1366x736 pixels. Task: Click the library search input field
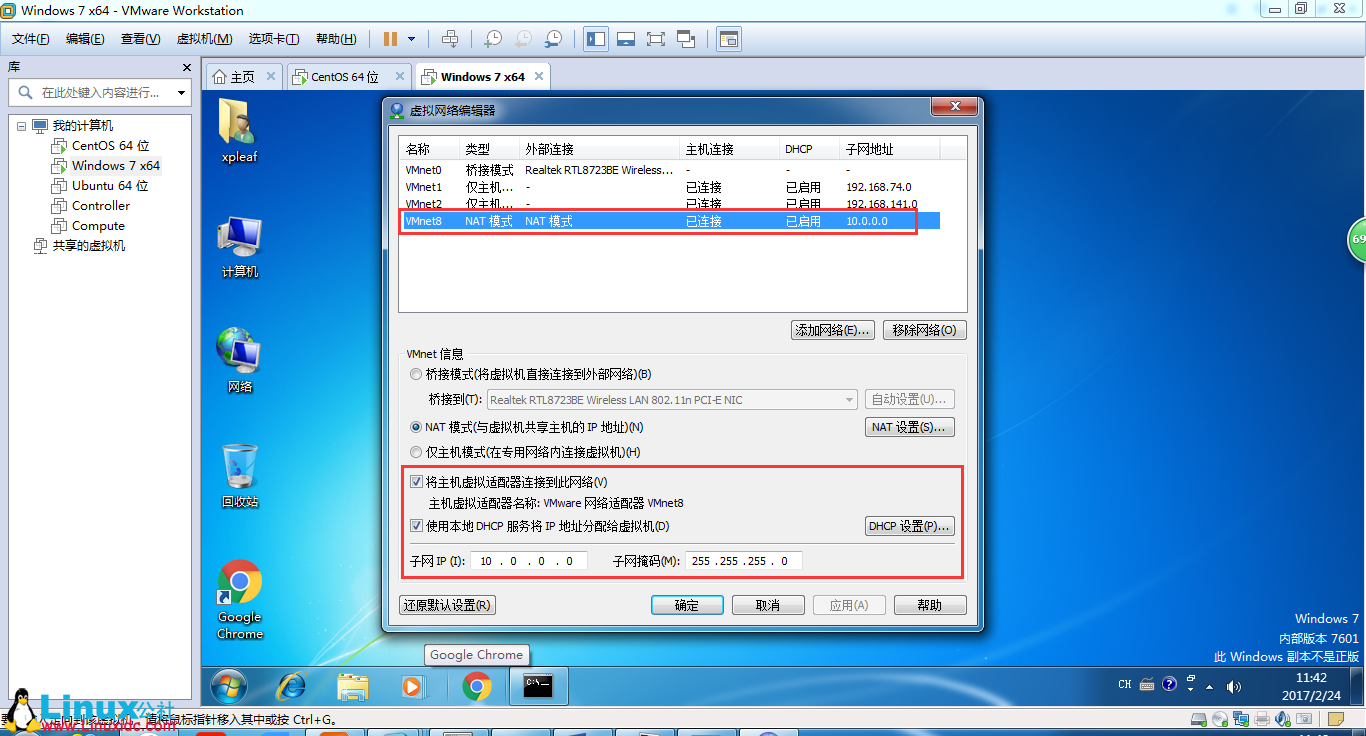(x=98, y=92)
